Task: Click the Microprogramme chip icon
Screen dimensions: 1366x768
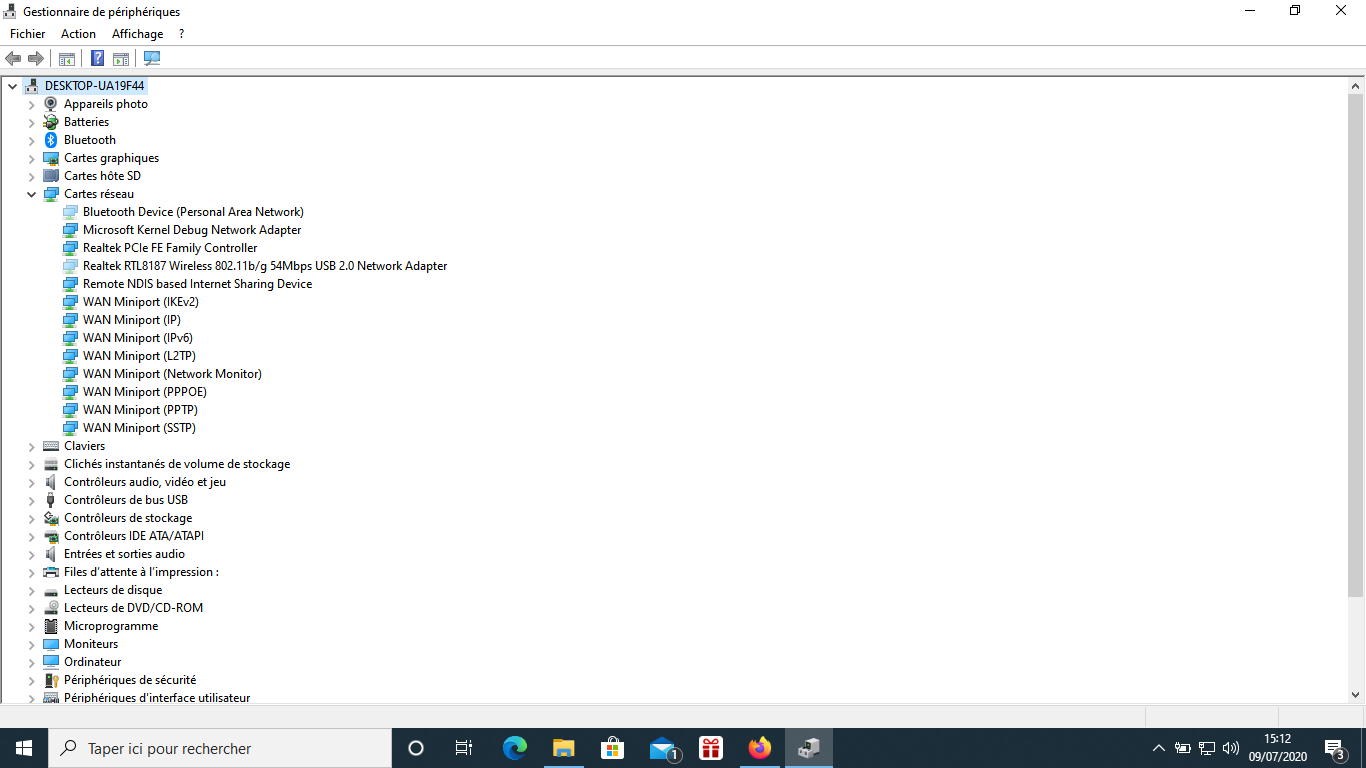Action: [x=51, y=626]
